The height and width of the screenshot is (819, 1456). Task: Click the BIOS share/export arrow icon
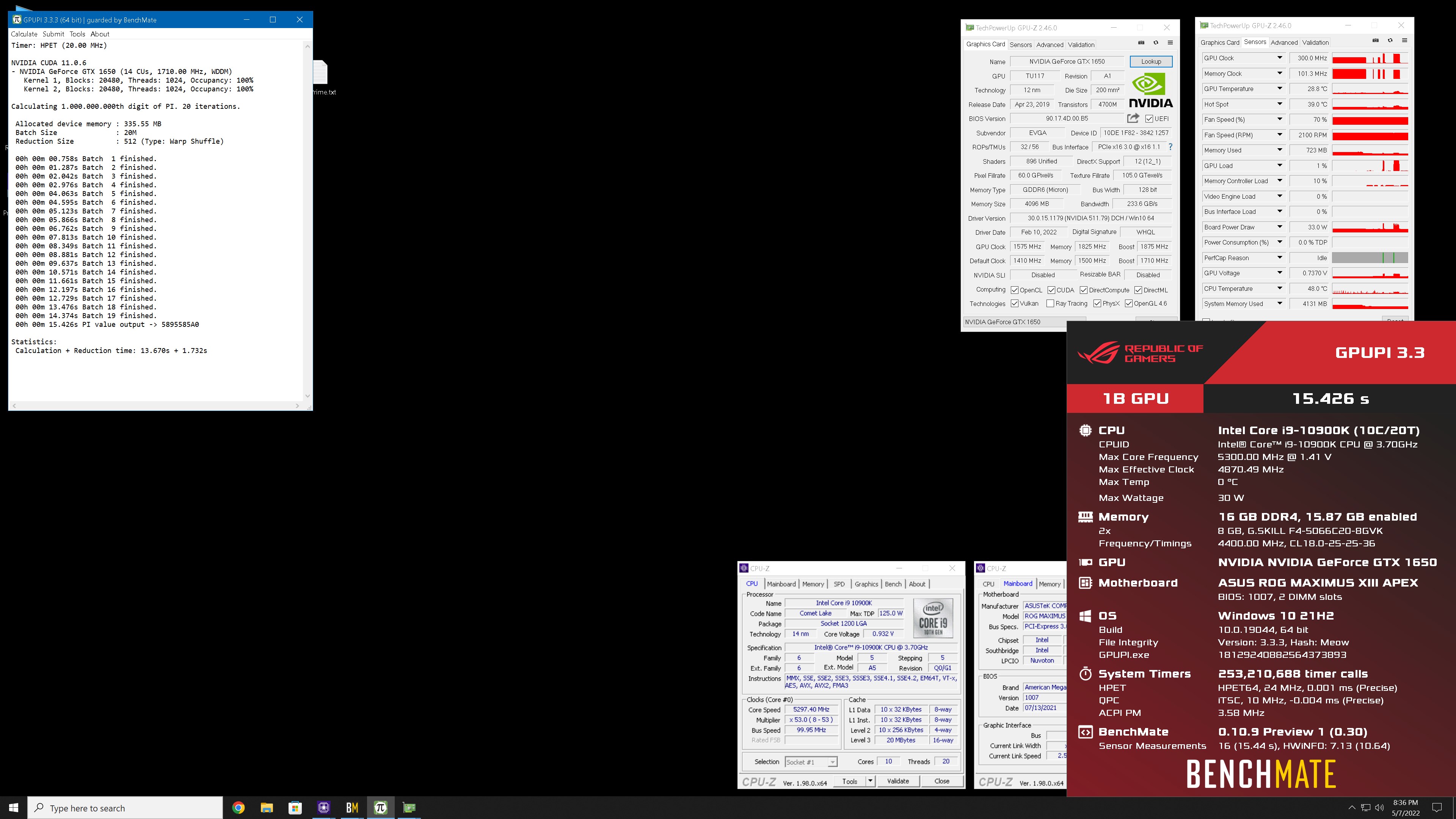1133,118
